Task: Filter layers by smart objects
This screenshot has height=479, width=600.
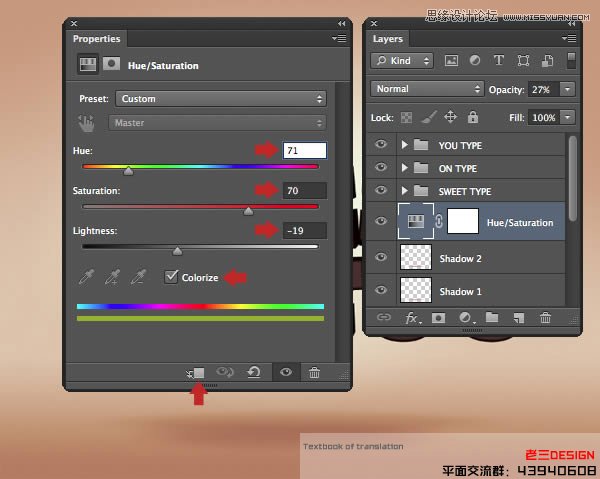Action: point(547,60)
